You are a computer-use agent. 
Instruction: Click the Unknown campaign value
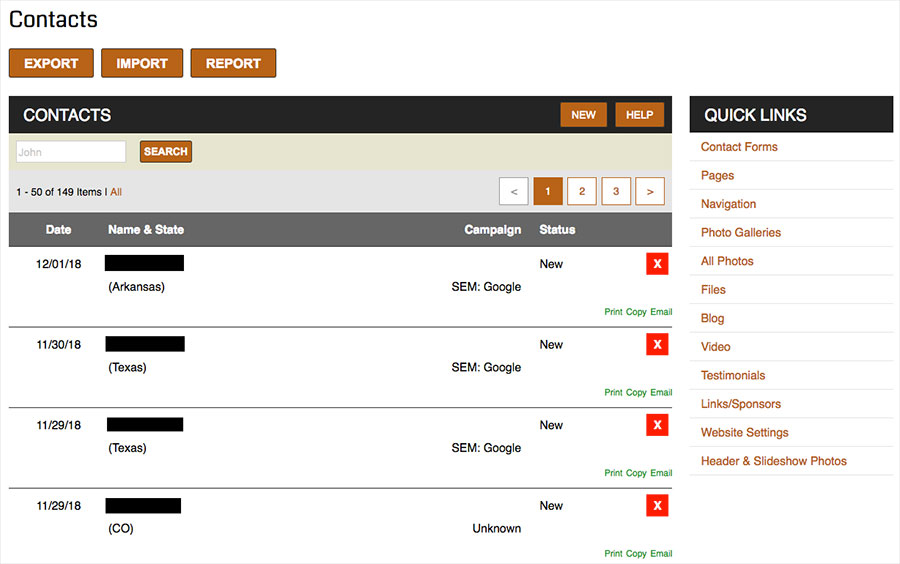coord(496,528)
